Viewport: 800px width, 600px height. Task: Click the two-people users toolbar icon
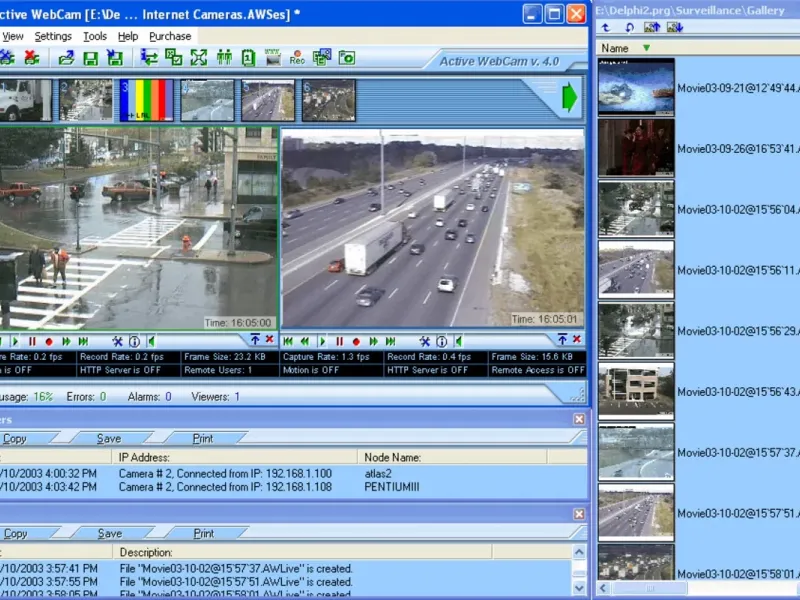coord(224,58)
